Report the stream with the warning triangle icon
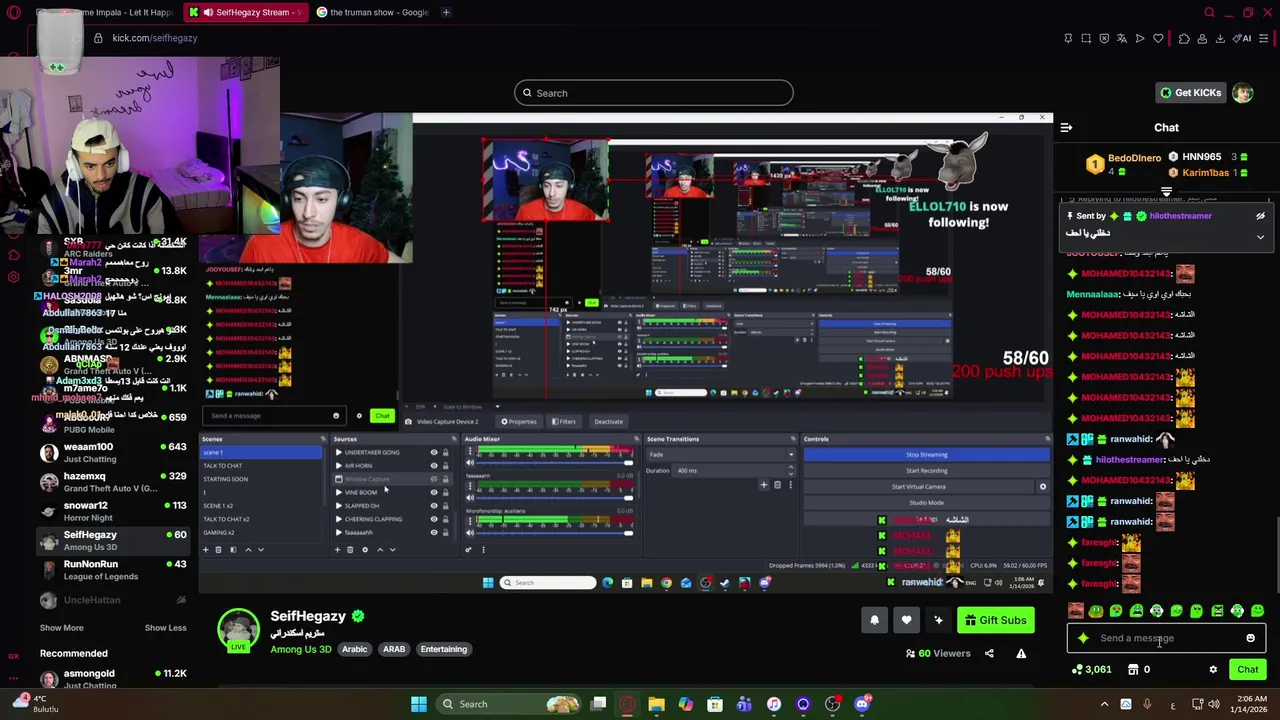 pyautogui.click(x=1021, y=653)
